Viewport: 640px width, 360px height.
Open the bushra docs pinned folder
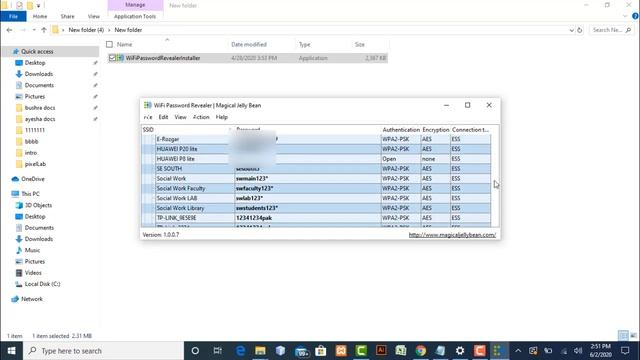pos(40,108)
